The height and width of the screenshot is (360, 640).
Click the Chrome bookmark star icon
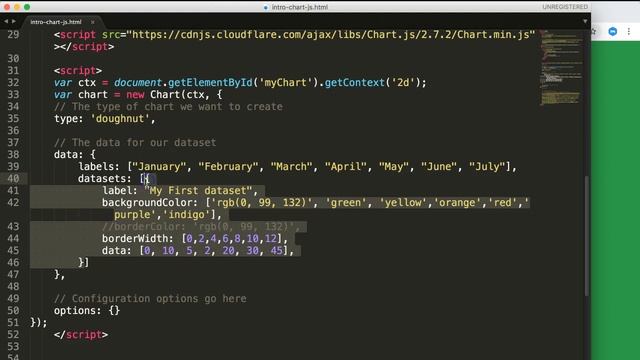[x=594, y=31]
